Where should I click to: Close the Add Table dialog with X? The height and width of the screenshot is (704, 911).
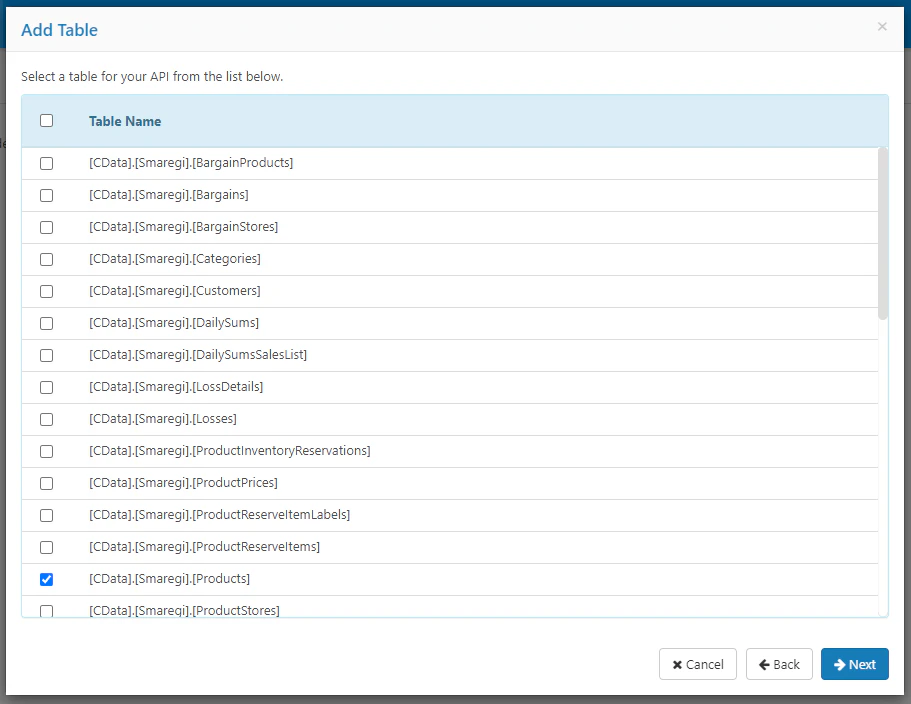tap(882, 27)
